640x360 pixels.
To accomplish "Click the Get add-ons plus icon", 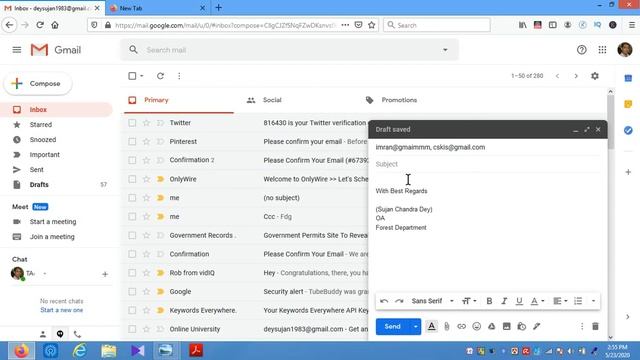I will (628, 172).
